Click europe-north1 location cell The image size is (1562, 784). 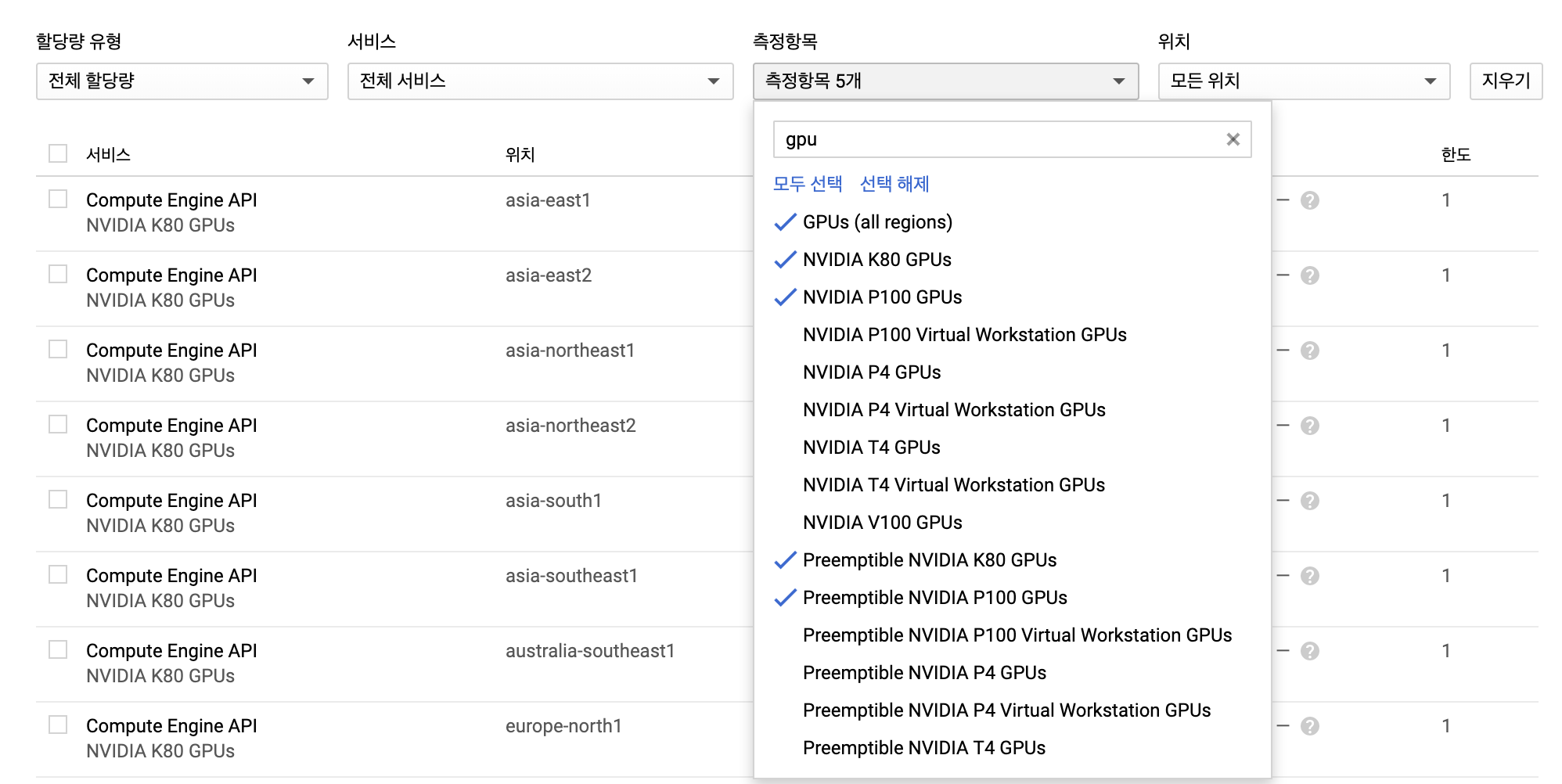[x=563, y=726]
